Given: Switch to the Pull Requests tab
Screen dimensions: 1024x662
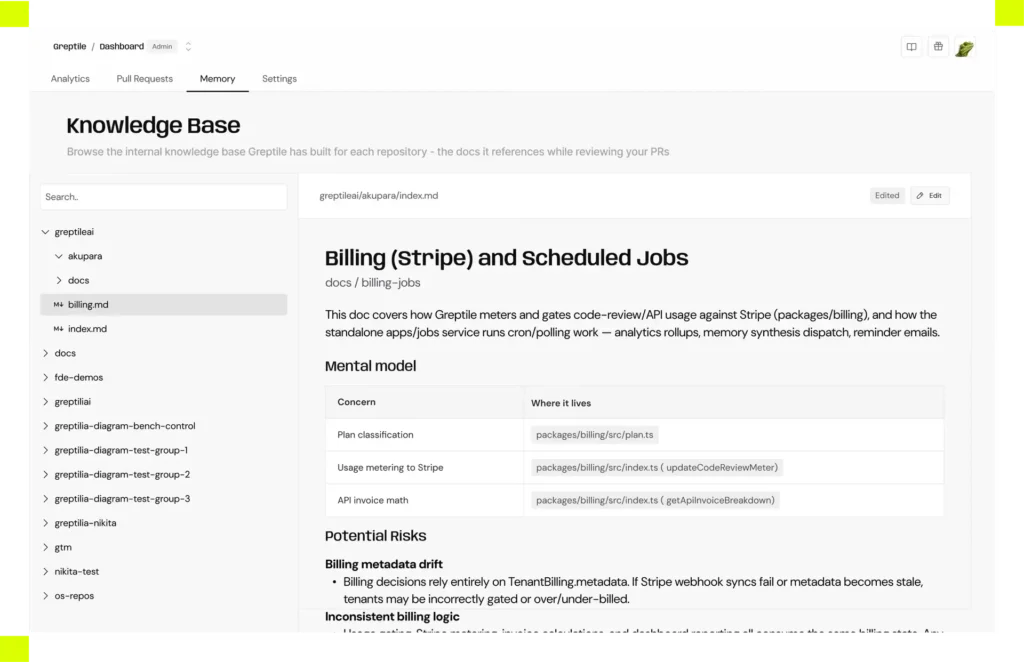Looking at the screenshot, I should (x=144, y=78).
